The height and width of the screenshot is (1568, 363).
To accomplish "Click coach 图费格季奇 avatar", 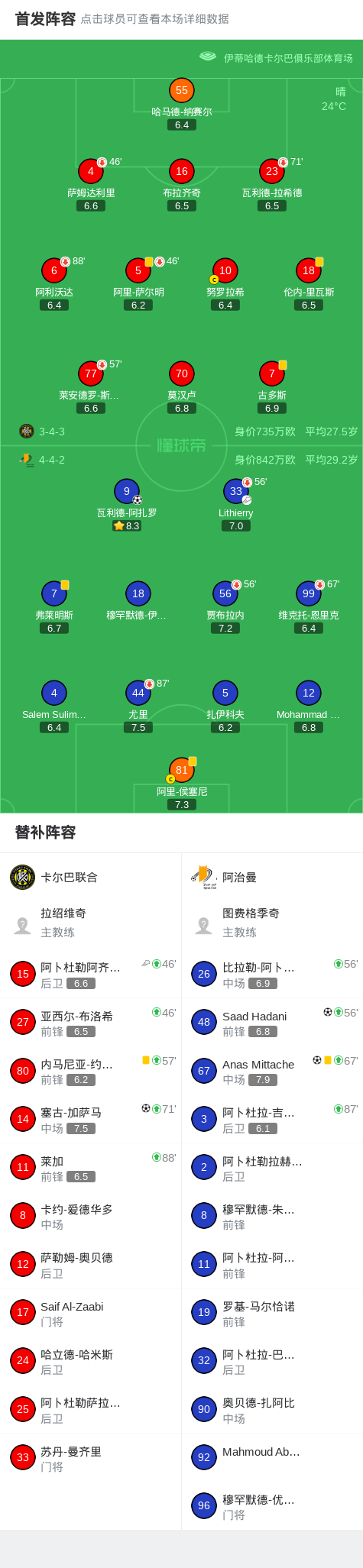I will [204, 926].
